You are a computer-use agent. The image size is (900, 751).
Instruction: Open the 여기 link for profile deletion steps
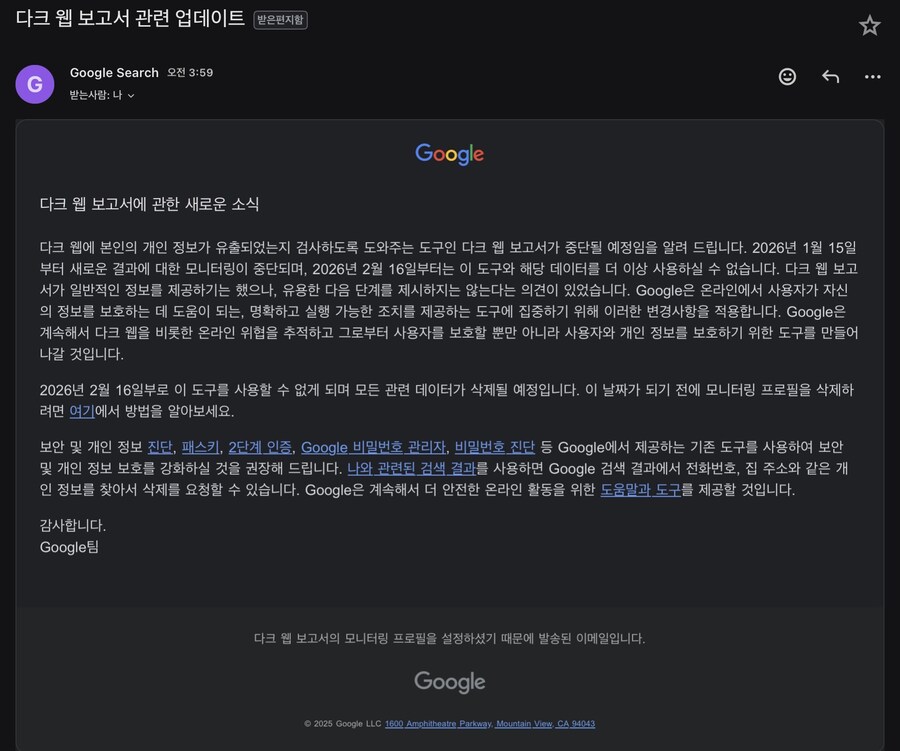pos(80,410)
